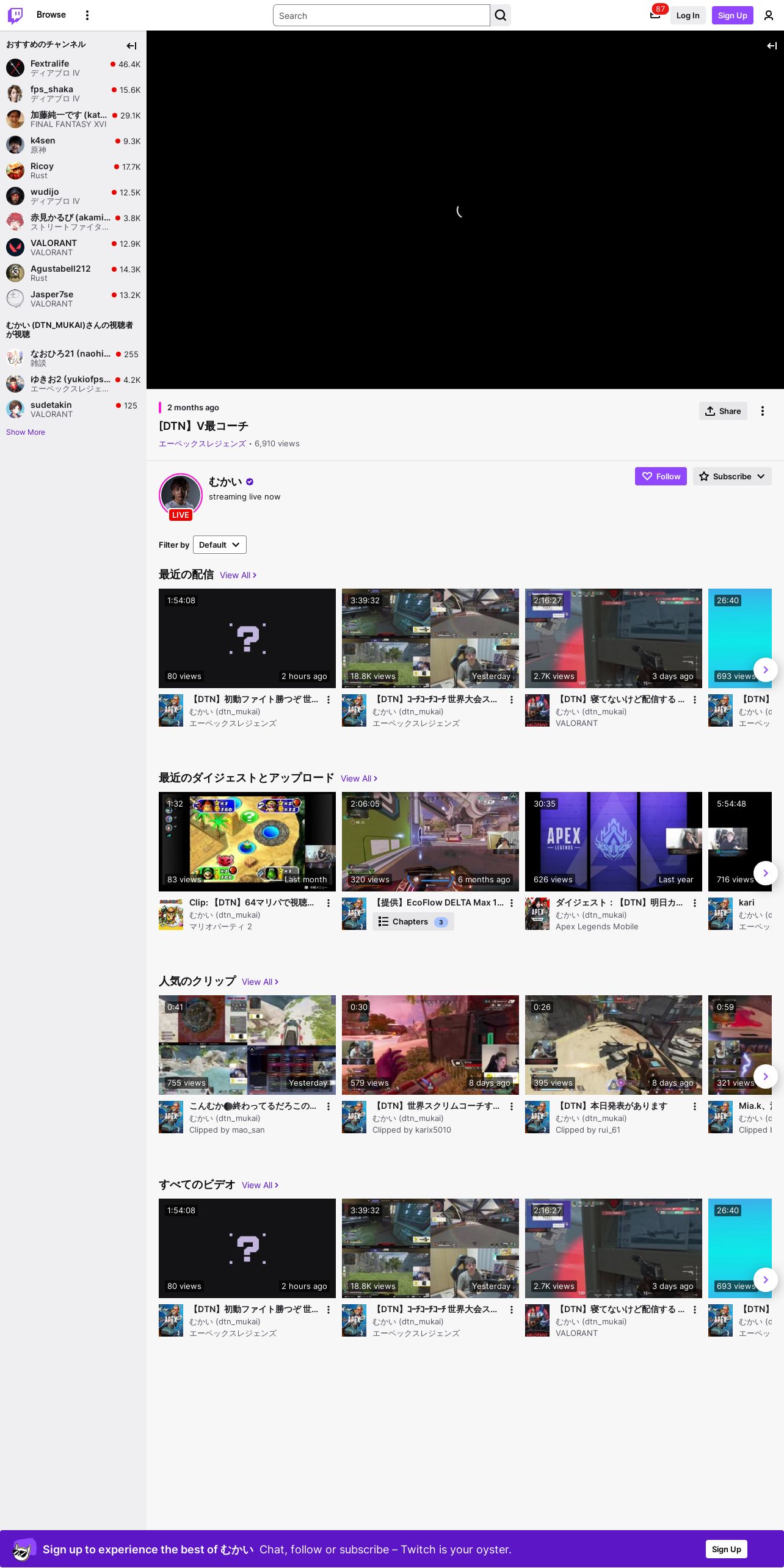The width and height of the screenshot is (784, 1568).
Task: Click the エーペックスレジェンズ category link under title
Action: pyautogui.click(x=202, y=444)
